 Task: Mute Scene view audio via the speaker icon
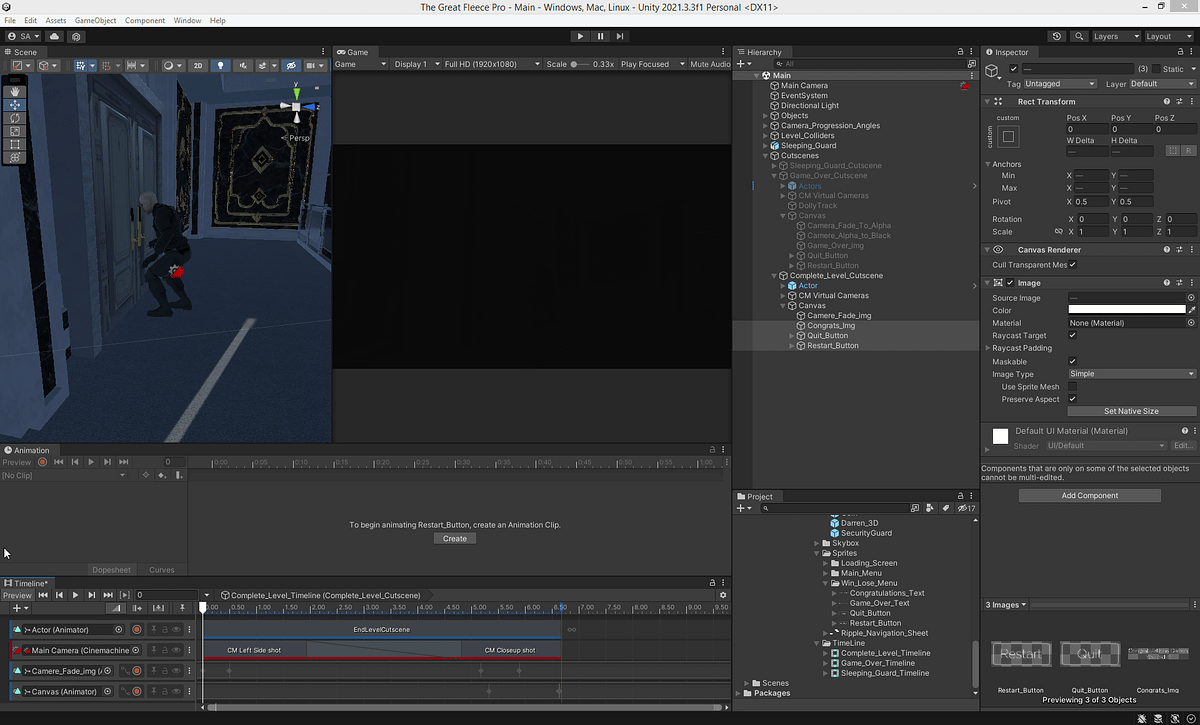tap(245, 65)
